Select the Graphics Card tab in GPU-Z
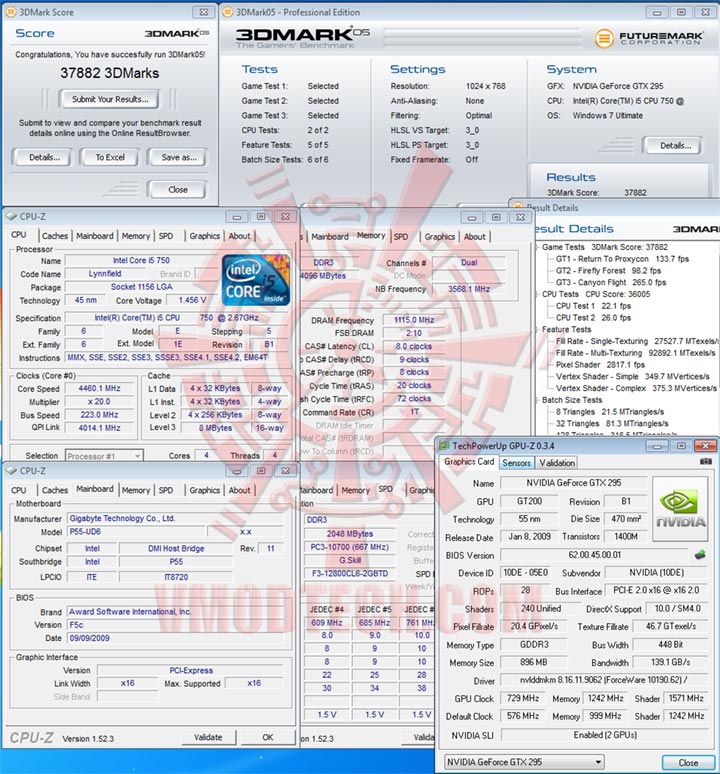Screen dimensions: 720x774 pos(469,462)
